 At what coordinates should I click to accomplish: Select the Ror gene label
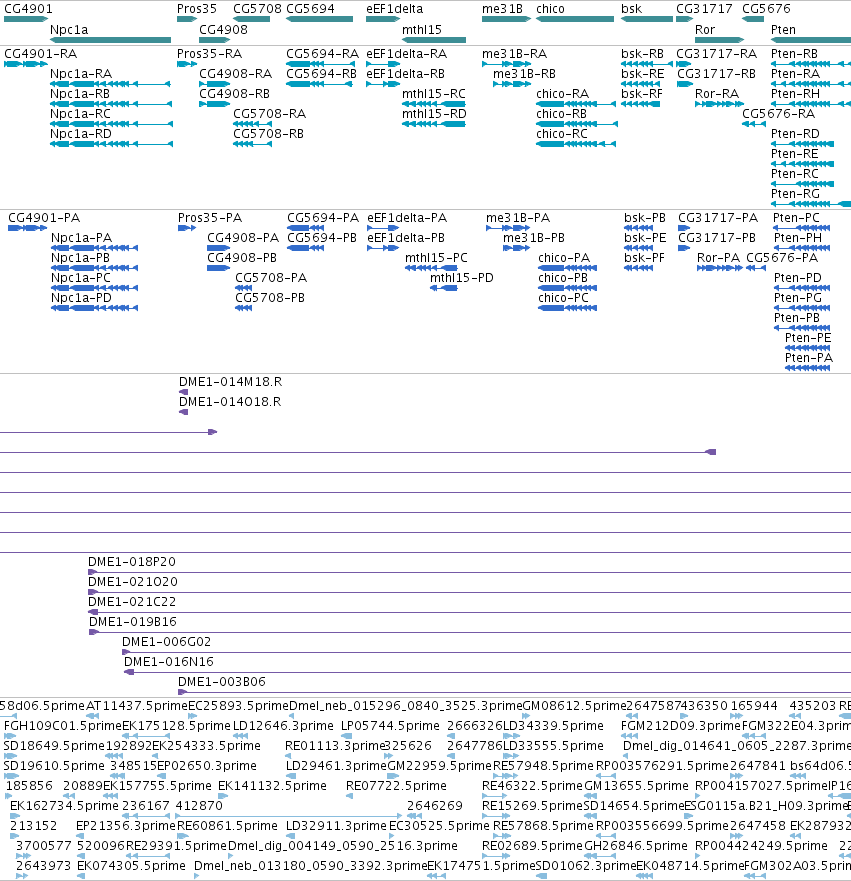(x=705, y=30)
